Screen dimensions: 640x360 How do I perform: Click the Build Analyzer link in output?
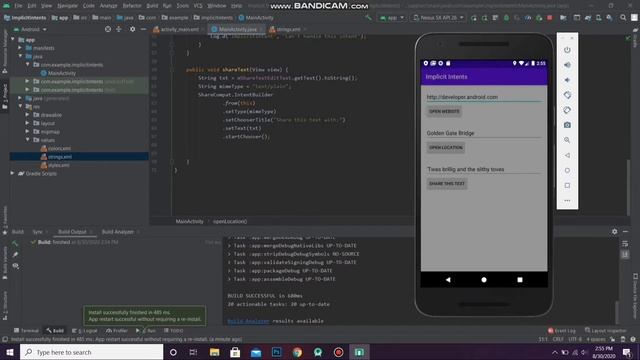click(248, 321)
